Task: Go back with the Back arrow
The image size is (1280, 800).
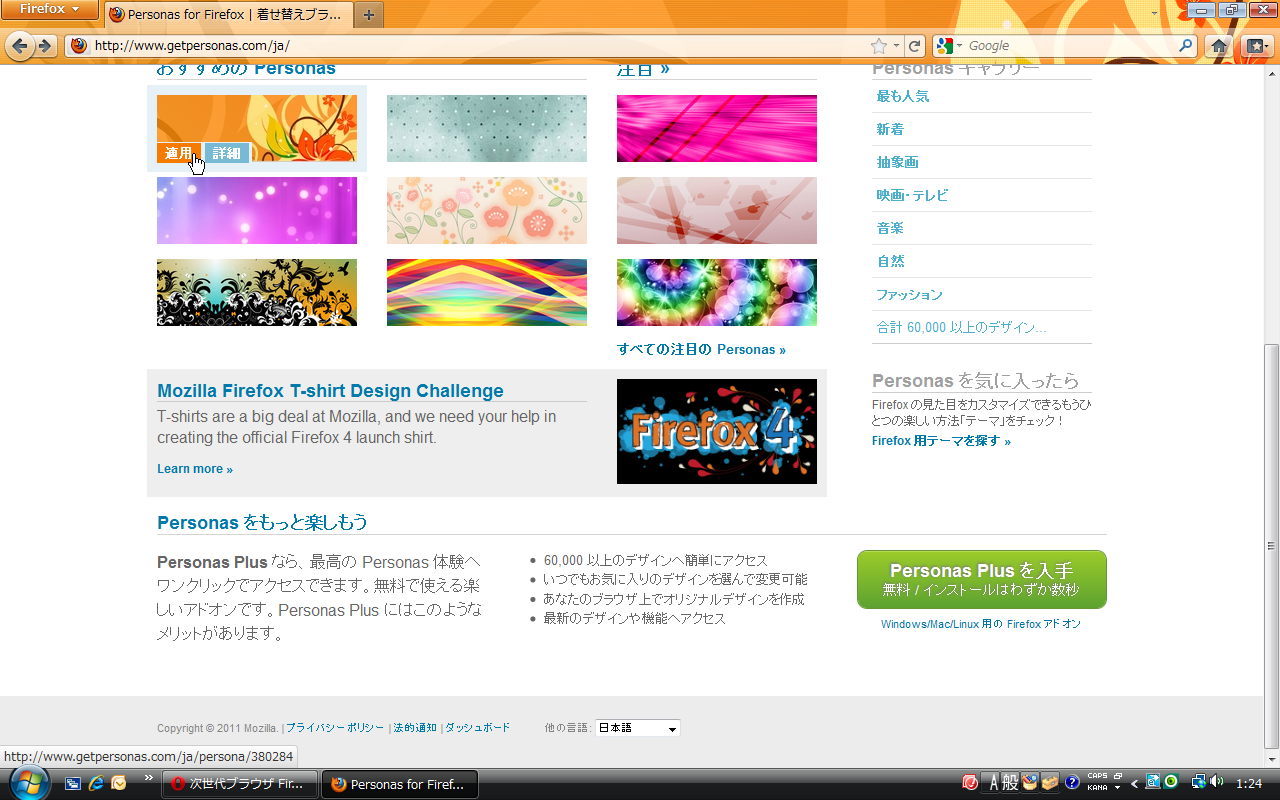Action: [19, 46]
